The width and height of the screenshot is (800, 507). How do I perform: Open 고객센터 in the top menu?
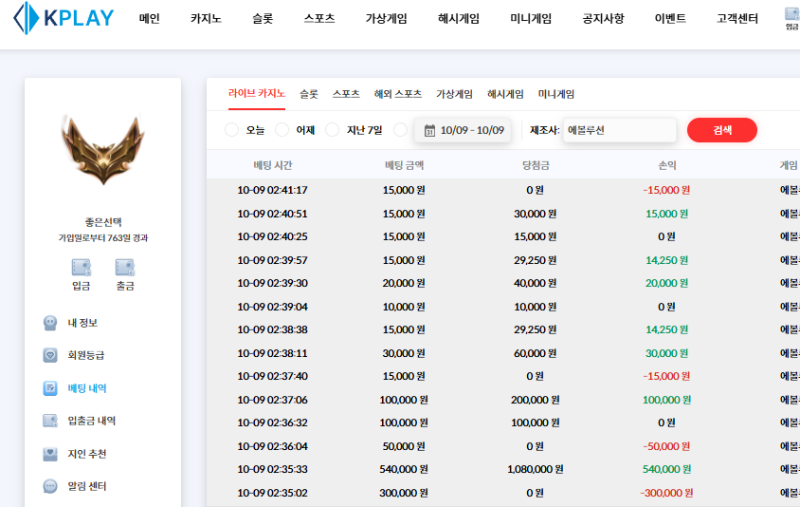pyautogui.click(x=737, y=19)
